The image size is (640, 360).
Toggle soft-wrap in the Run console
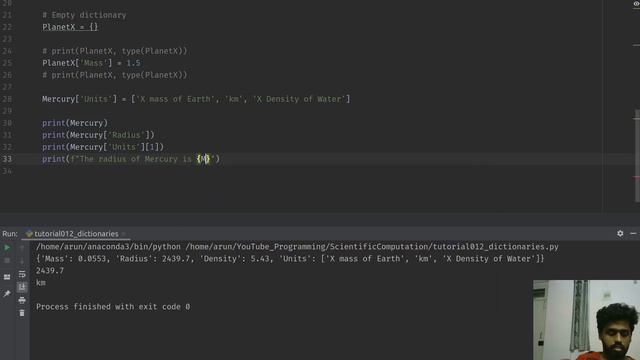click(22, 274)
